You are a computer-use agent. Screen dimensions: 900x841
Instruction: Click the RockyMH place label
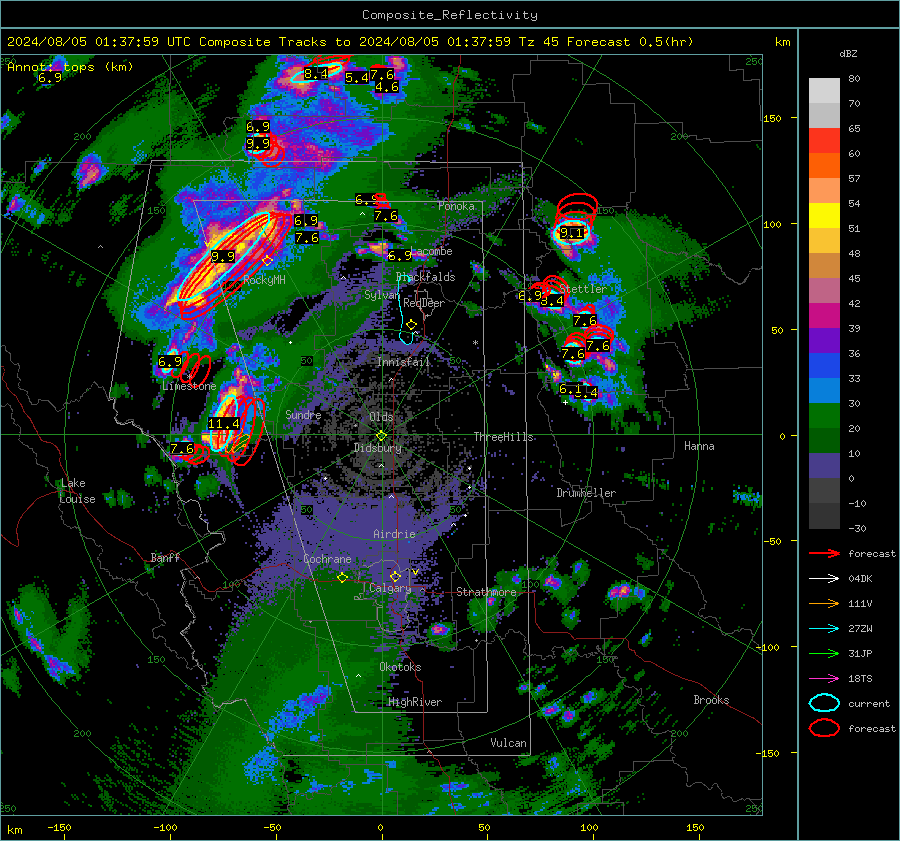(x=264, y=280)
